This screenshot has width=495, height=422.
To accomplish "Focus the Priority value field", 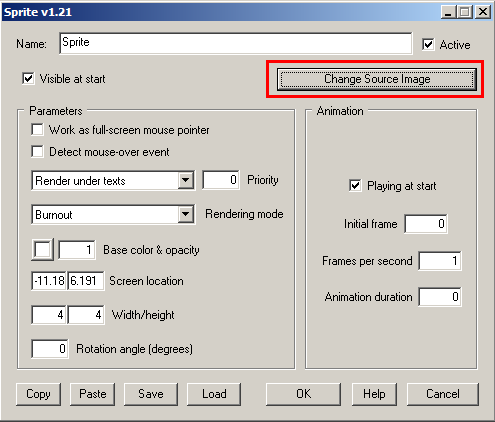I will point(221,180).
